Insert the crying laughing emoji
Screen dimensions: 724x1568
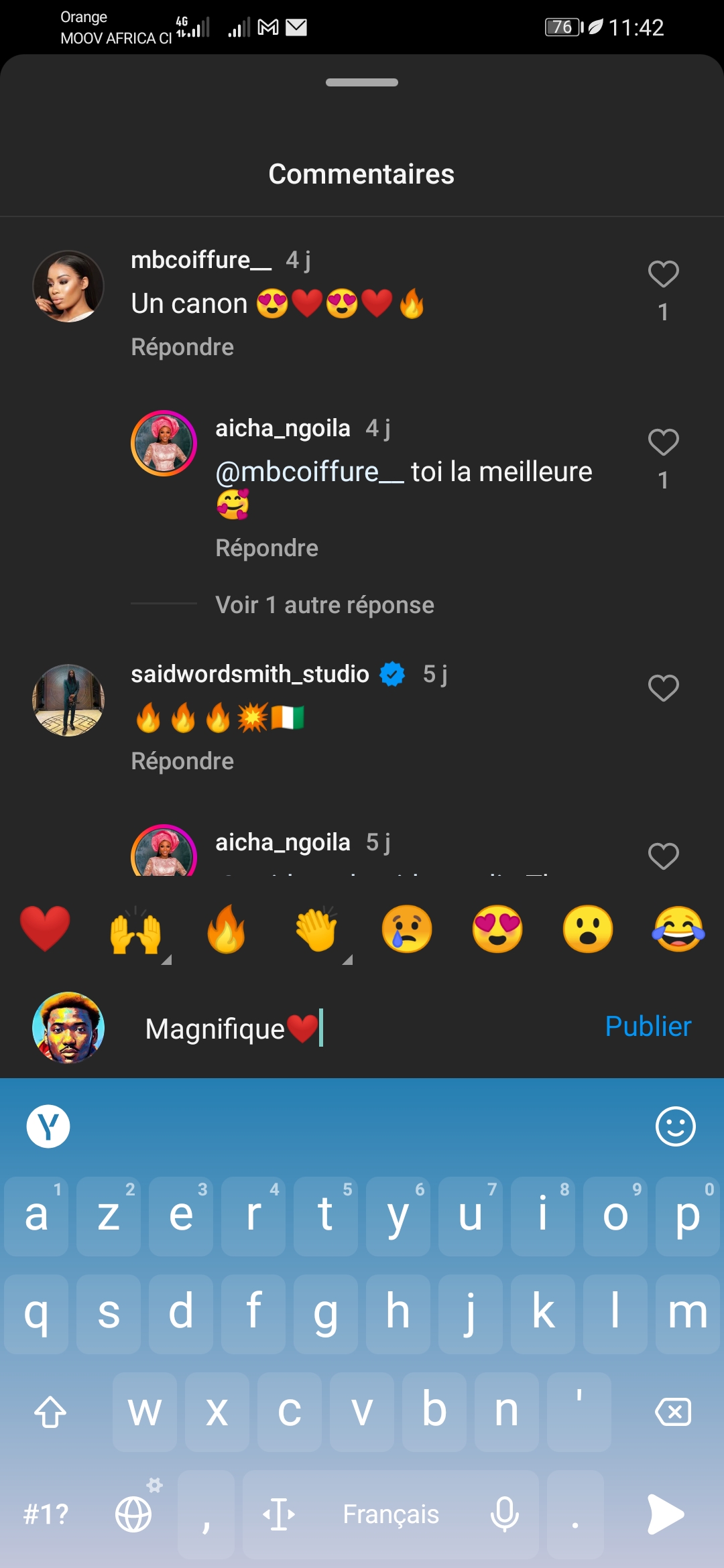(678, 929)
